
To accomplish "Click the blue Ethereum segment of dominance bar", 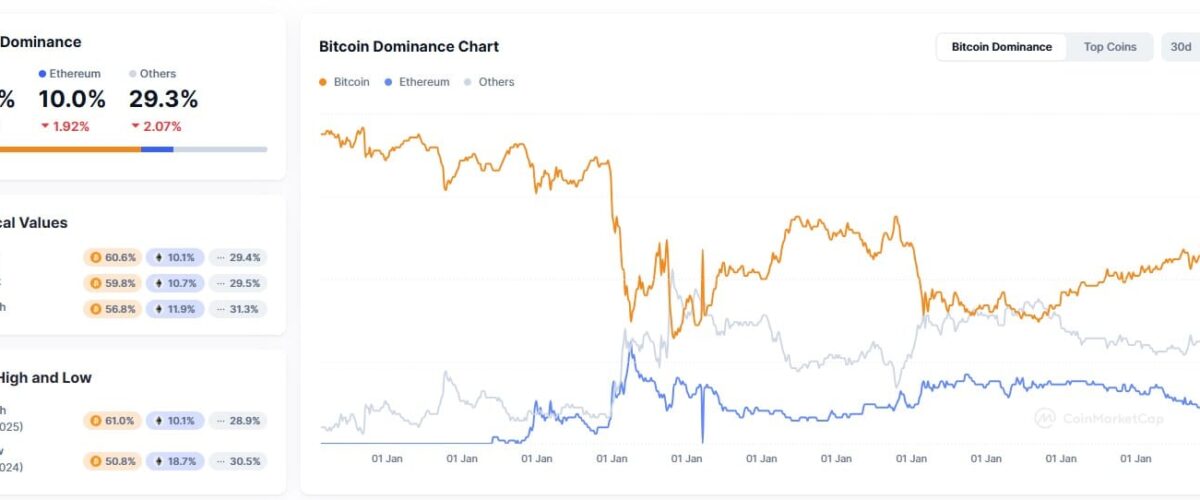I will [157, 149].
